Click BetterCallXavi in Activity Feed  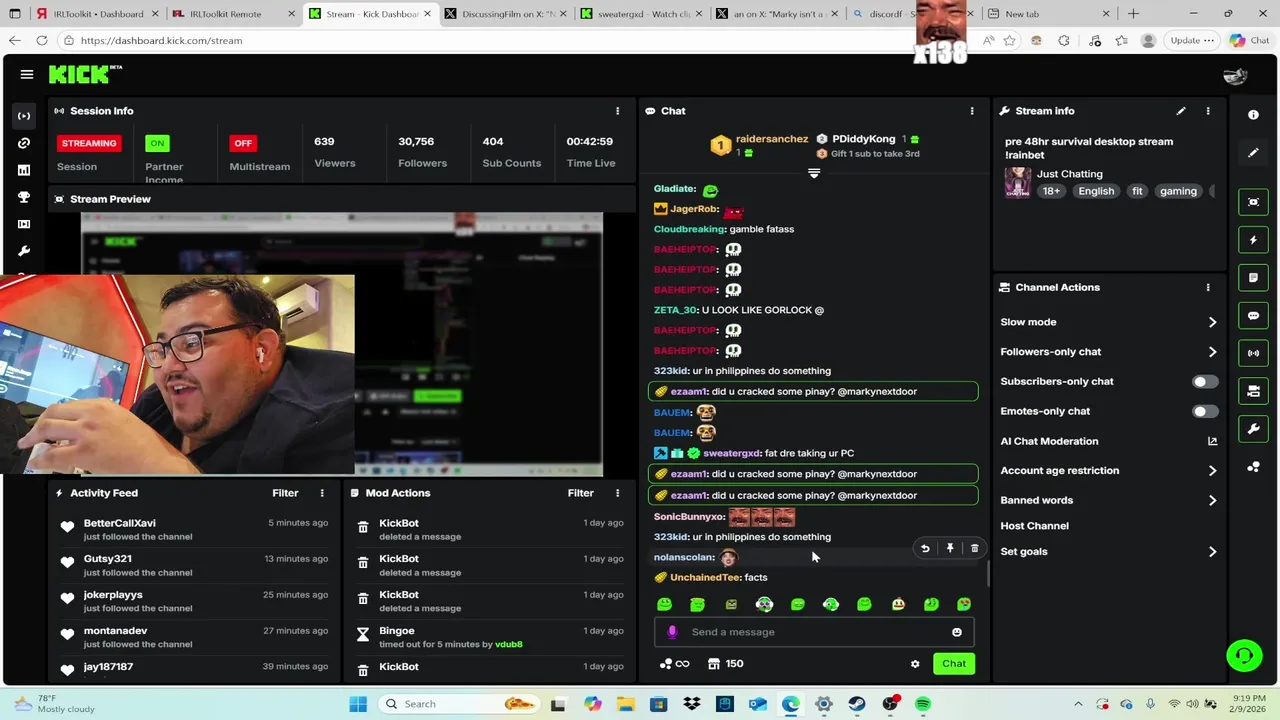(119, 523)
